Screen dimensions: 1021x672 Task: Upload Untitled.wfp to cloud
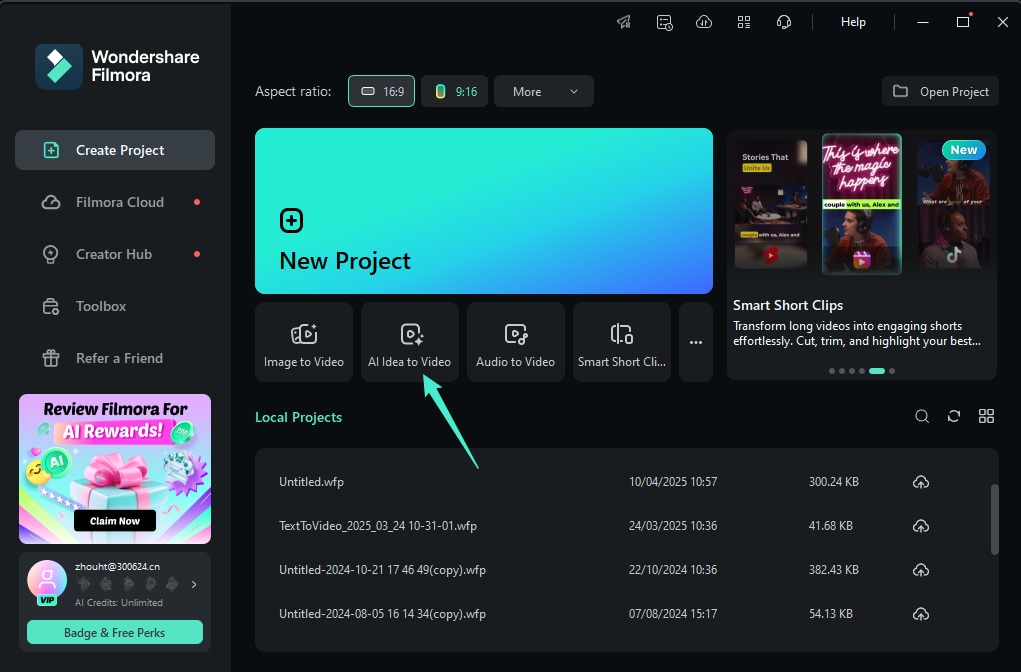[921, 482]
